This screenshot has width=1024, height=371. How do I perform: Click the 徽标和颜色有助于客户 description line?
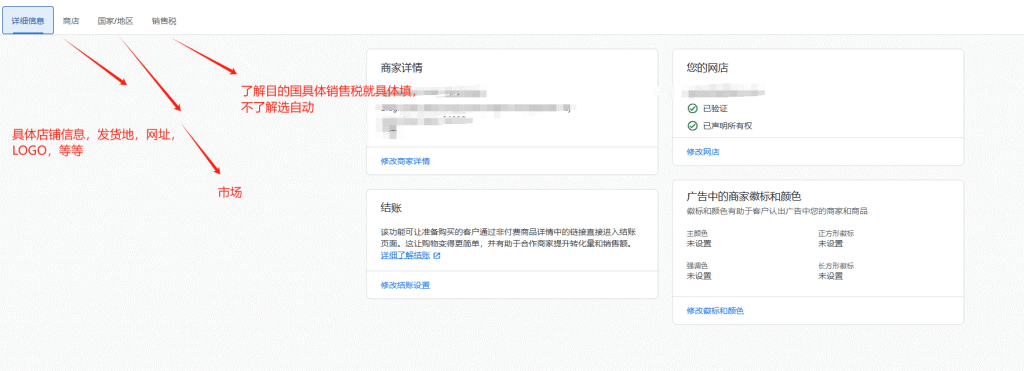(x=777, y=212)
